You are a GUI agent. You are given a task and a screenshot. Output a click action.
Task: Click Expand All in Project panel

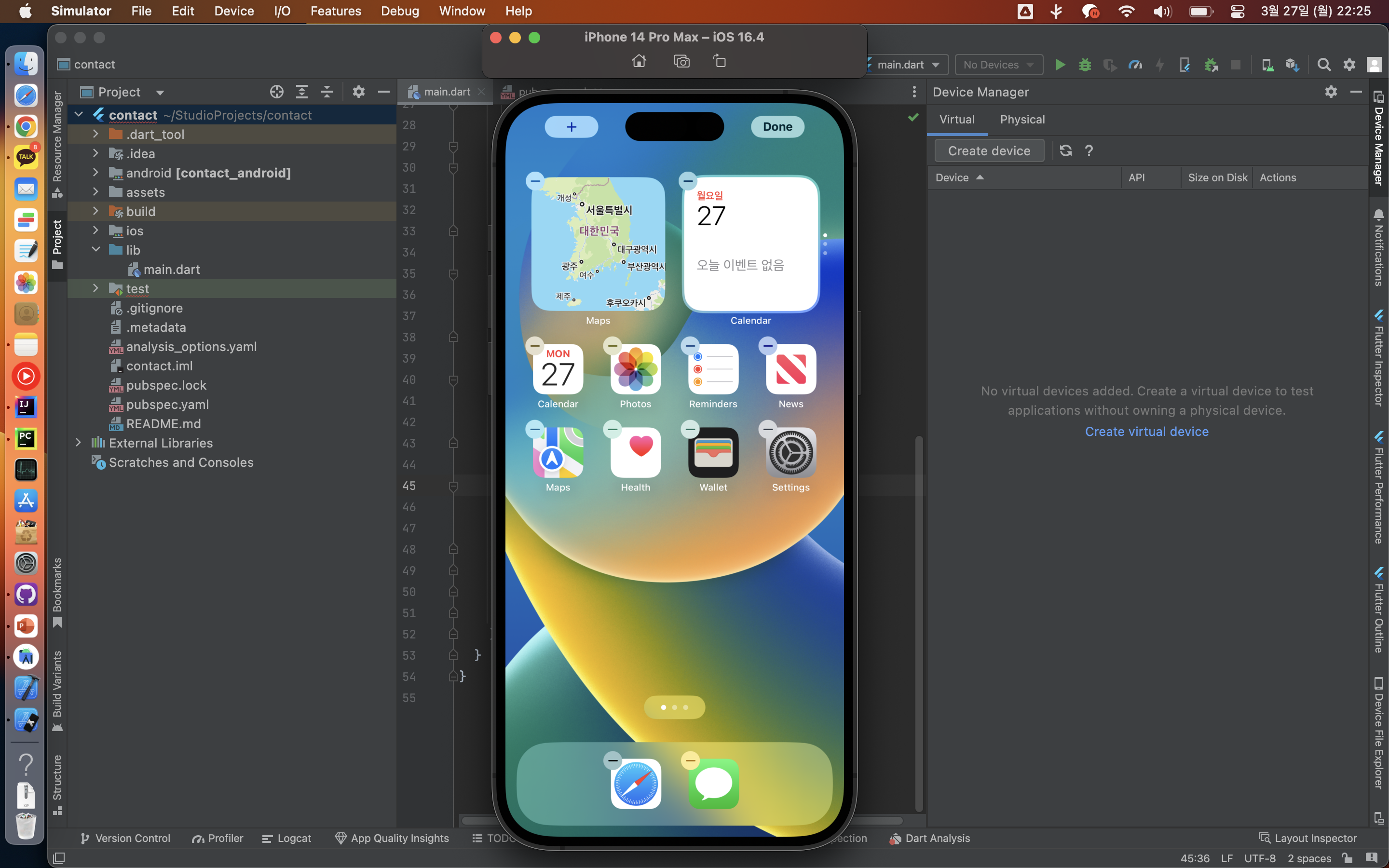[x=302, y=92]
